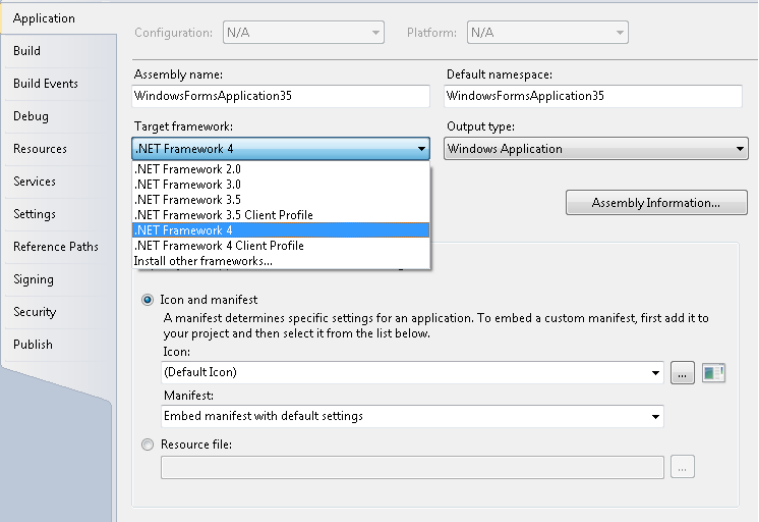
Task: Choose .NET Framework 3.5 Client Profile
Action: (223, 215)
